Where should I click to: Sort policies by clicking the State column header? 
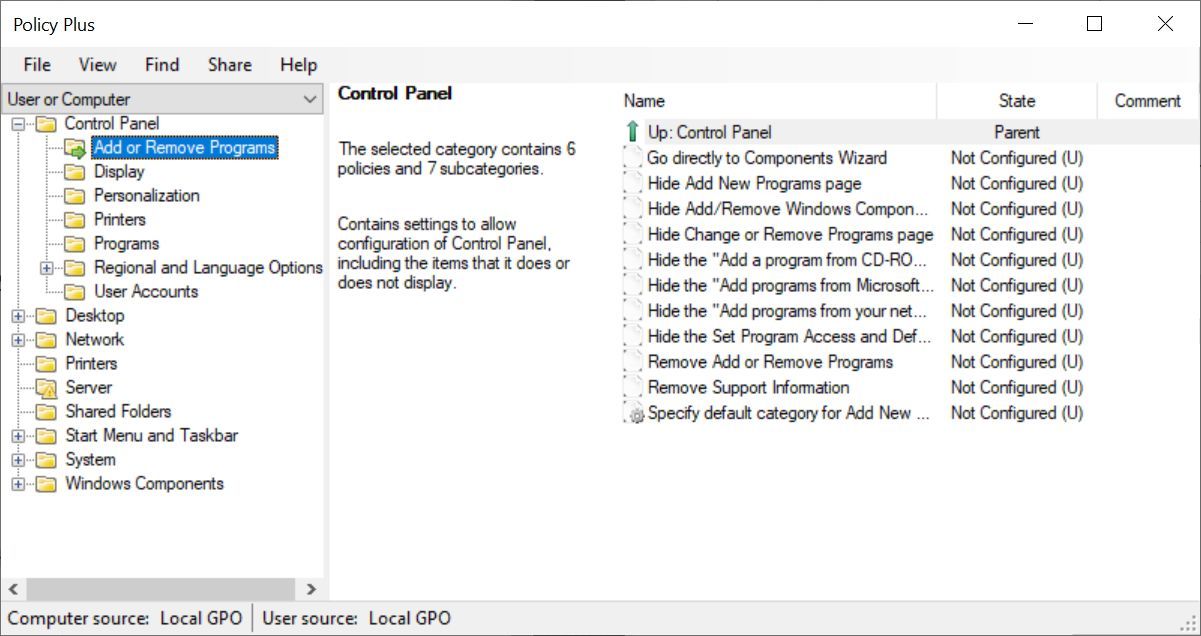pyautogui.click(x=1016, y=100)
